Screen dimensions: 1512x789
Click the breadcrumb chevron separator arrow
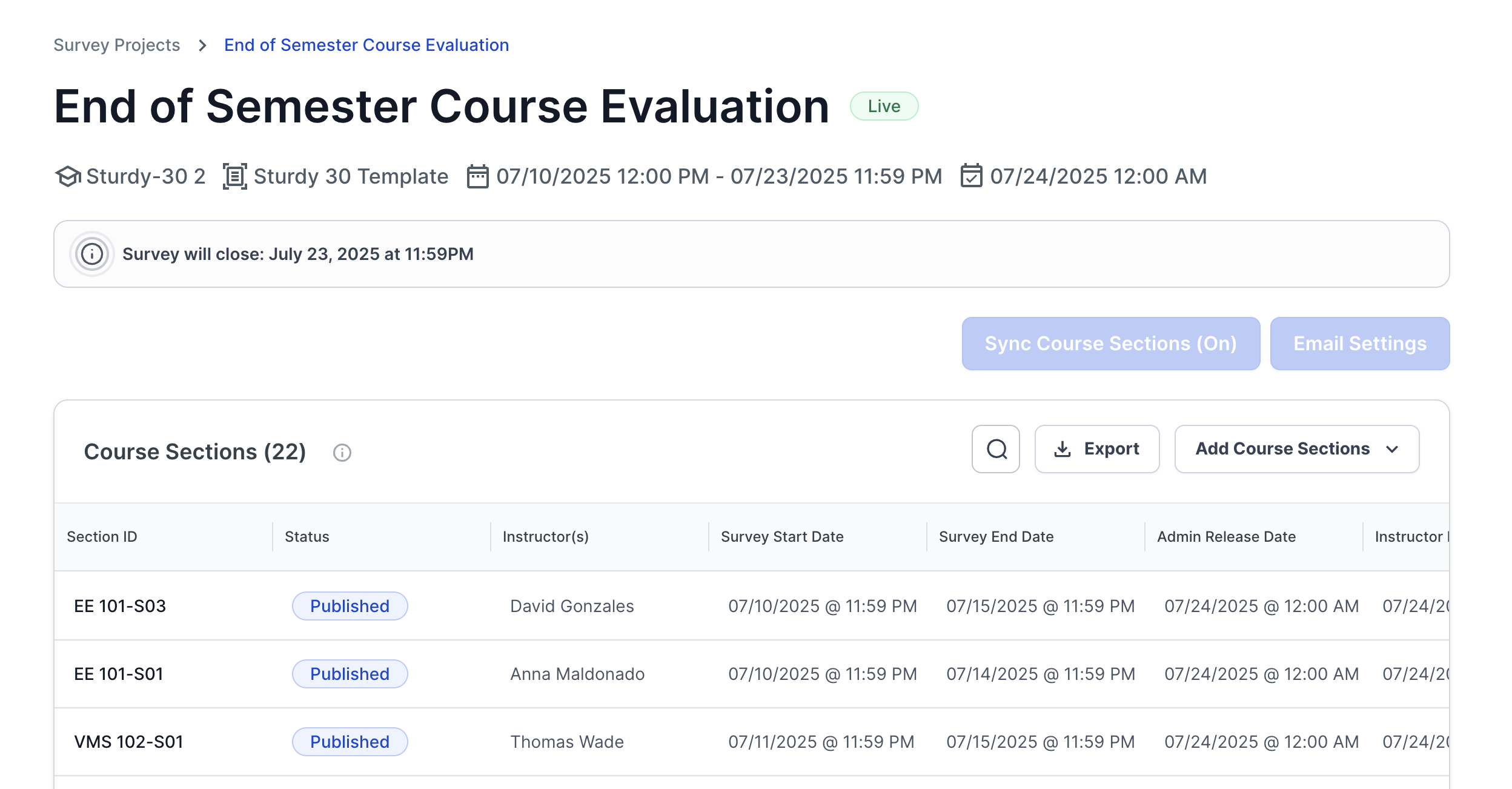[x=202, y=45]
